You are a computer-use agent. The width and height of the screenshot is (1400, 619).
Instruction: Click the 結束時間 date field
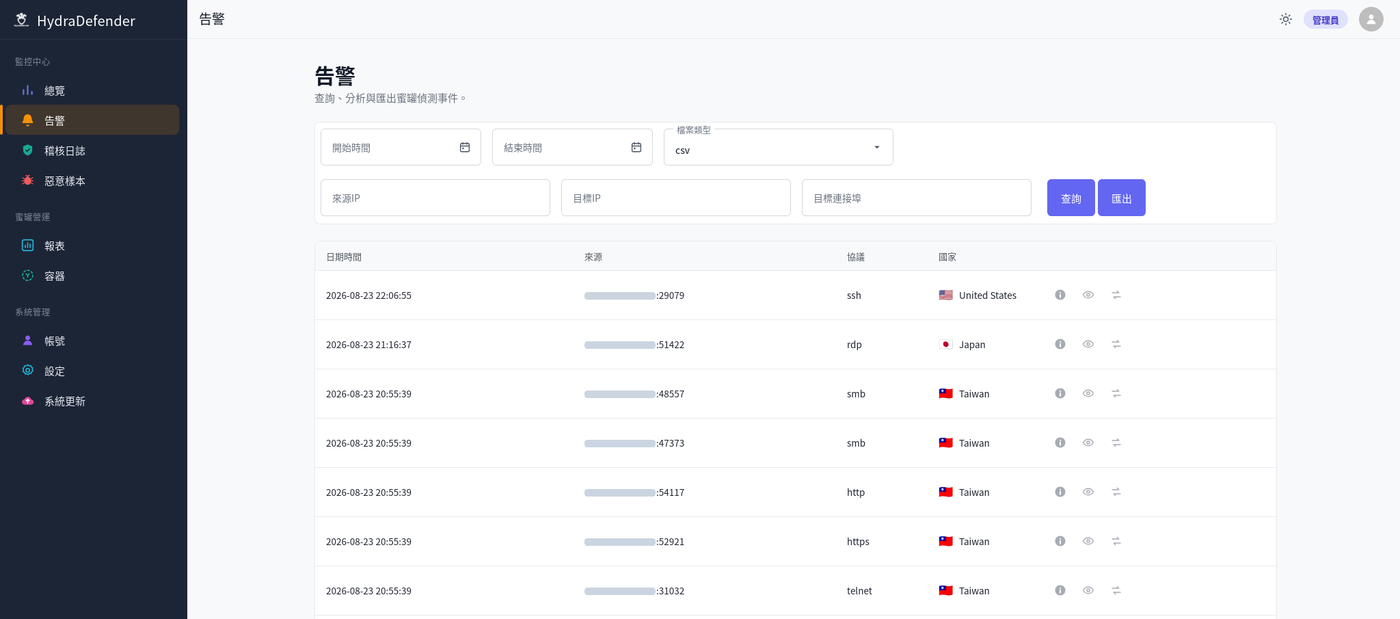pos(572,147)
